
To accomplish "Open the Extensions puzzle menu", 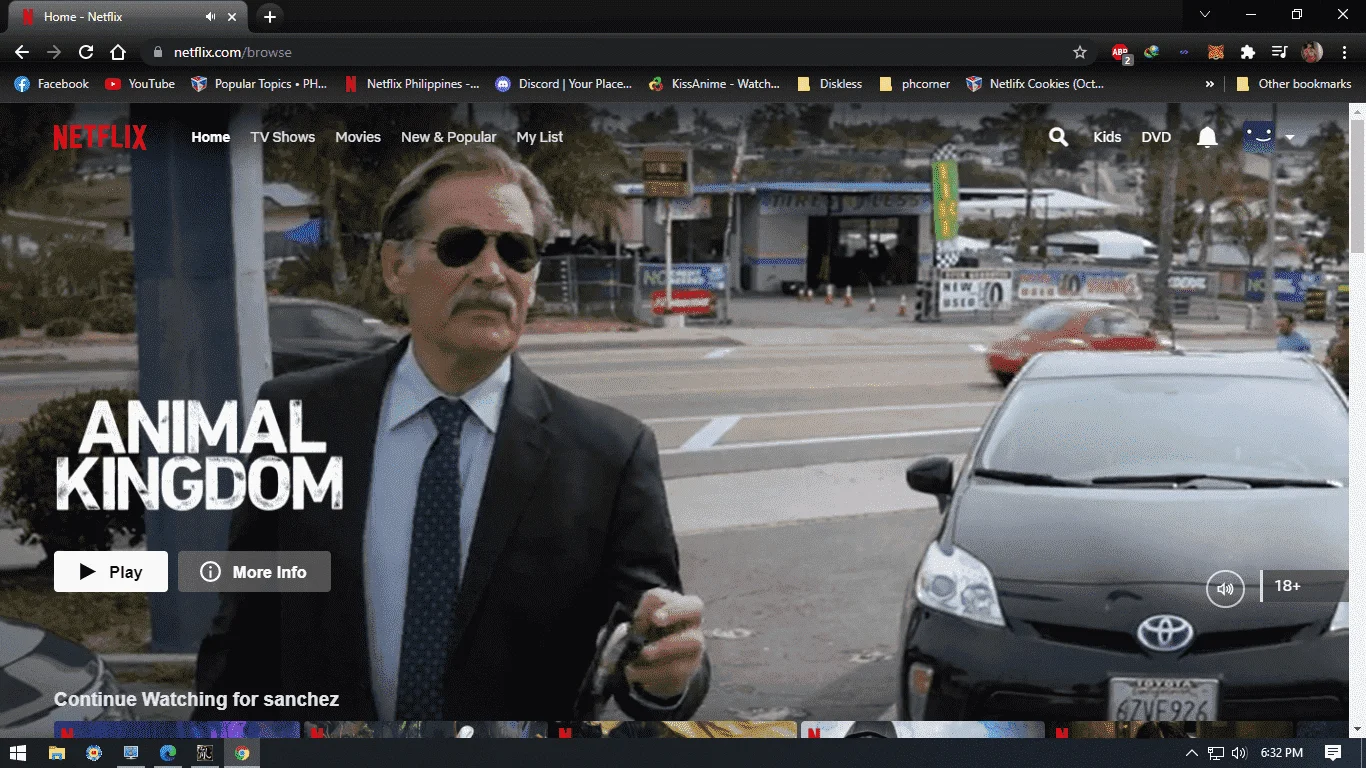I will (1248, 52).
